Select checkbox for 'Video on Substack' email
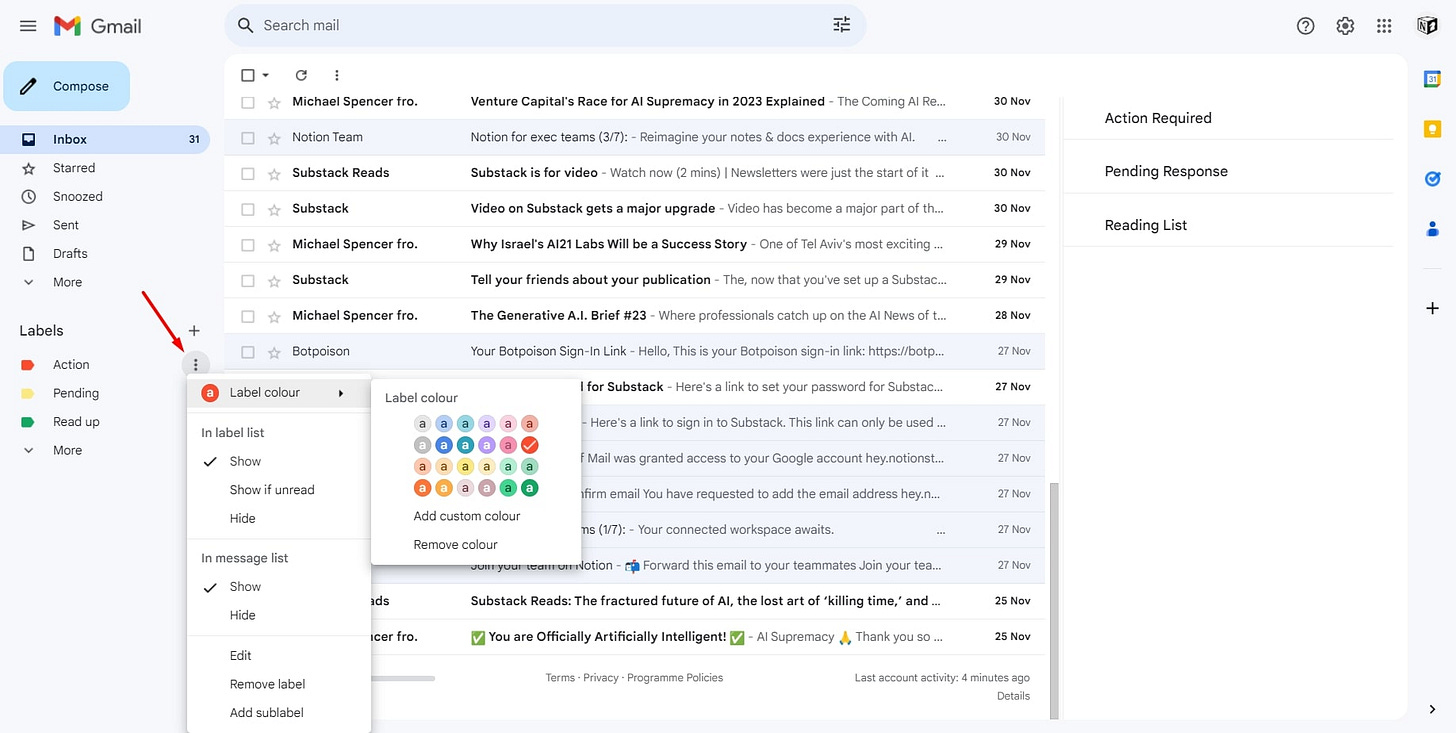 [248, 210]
